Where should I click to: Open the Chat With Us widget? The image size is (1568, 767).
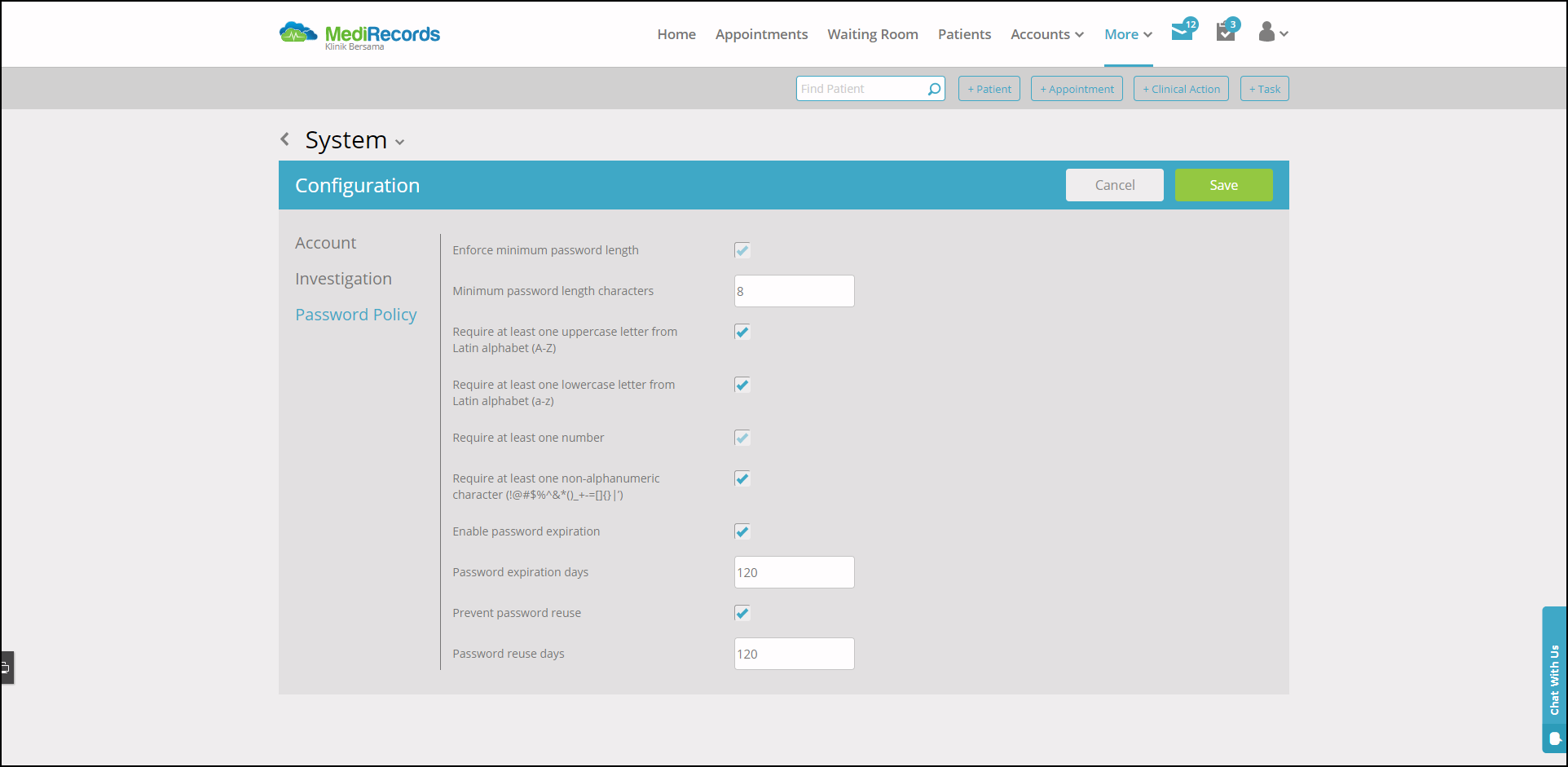tap(1554, 679)
